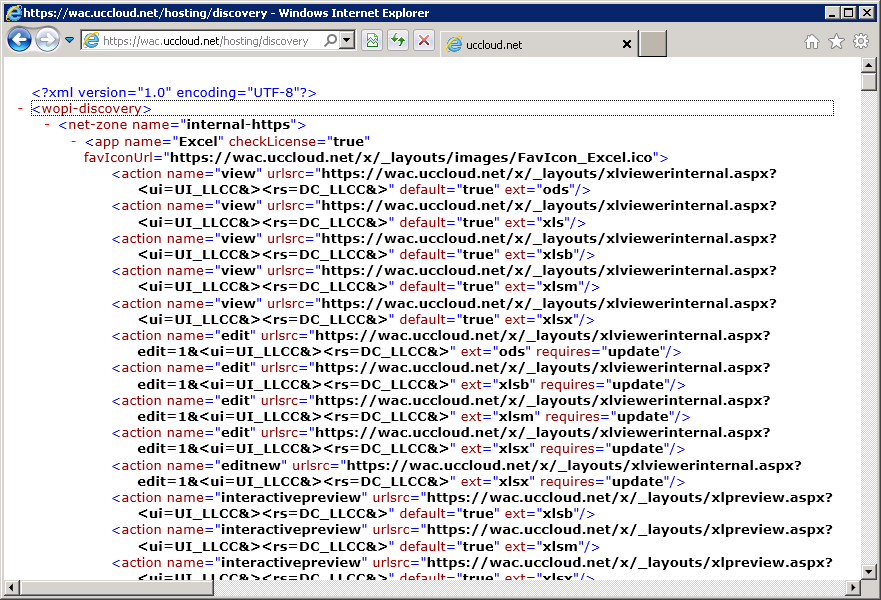
Task: Click the editnew action name text
Action: (x=251, y=465)
